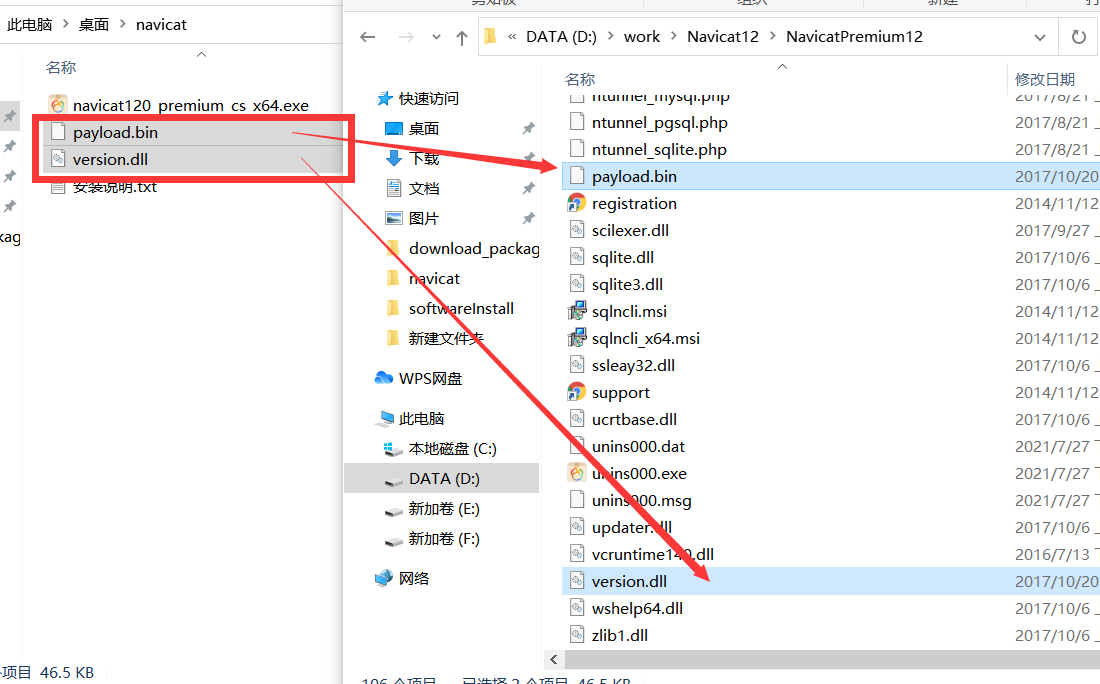The image size is (1100, 684).
Task: Click 桌面 breadcrumb in left window
Action: pos(94,25)
